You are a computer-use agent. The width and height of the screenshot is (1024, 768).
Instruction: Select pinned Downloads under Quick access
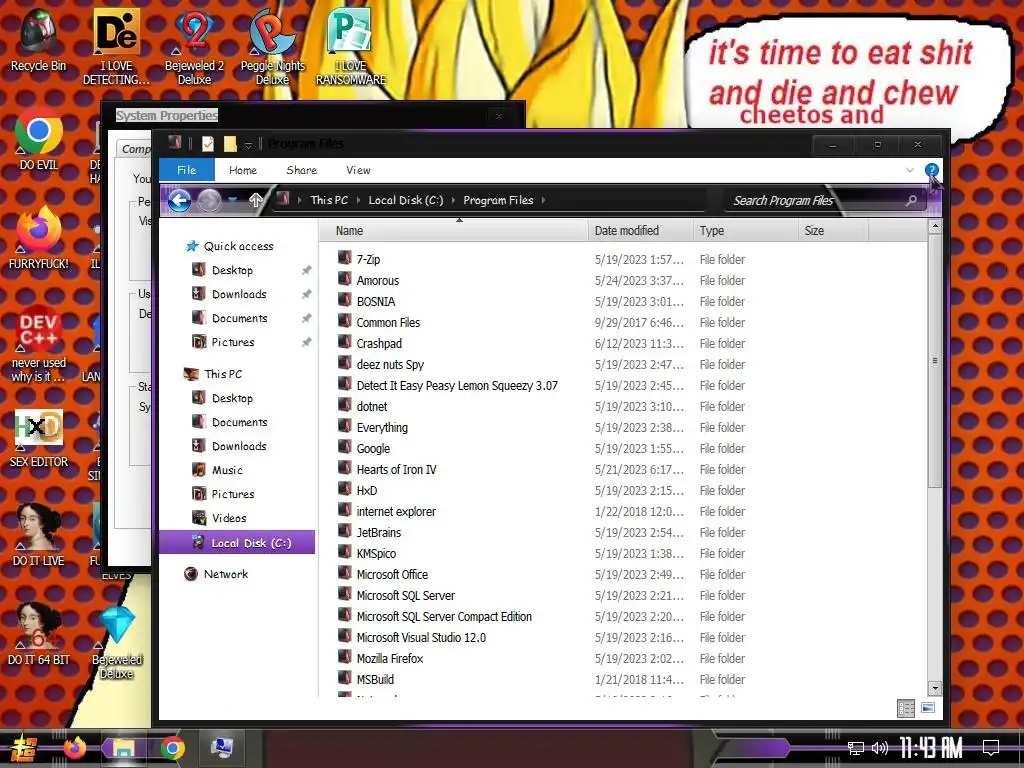pyautogui.click(x=239, y=294)
